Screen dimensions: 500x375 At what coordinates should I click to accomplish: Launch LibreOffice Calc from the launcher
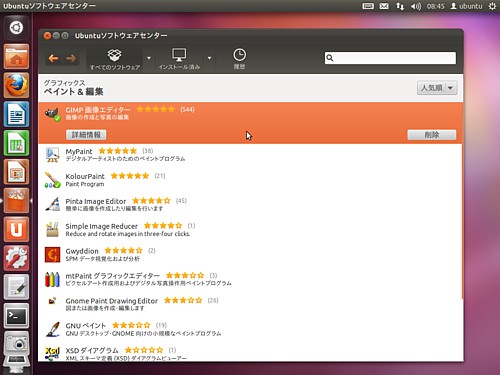[x=16, y=143]
